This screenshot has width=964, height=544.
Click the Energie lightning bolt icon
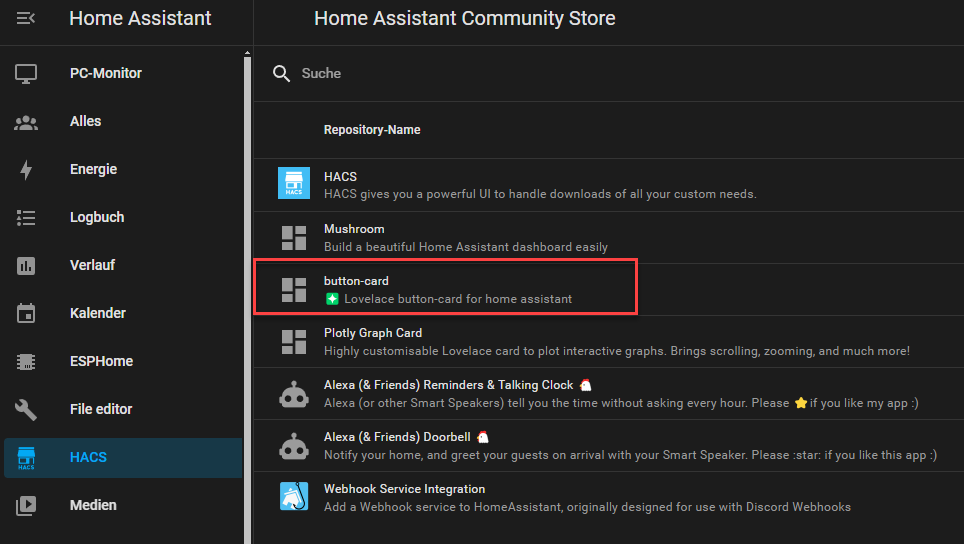pyautogui.click(x=26, y=169)
